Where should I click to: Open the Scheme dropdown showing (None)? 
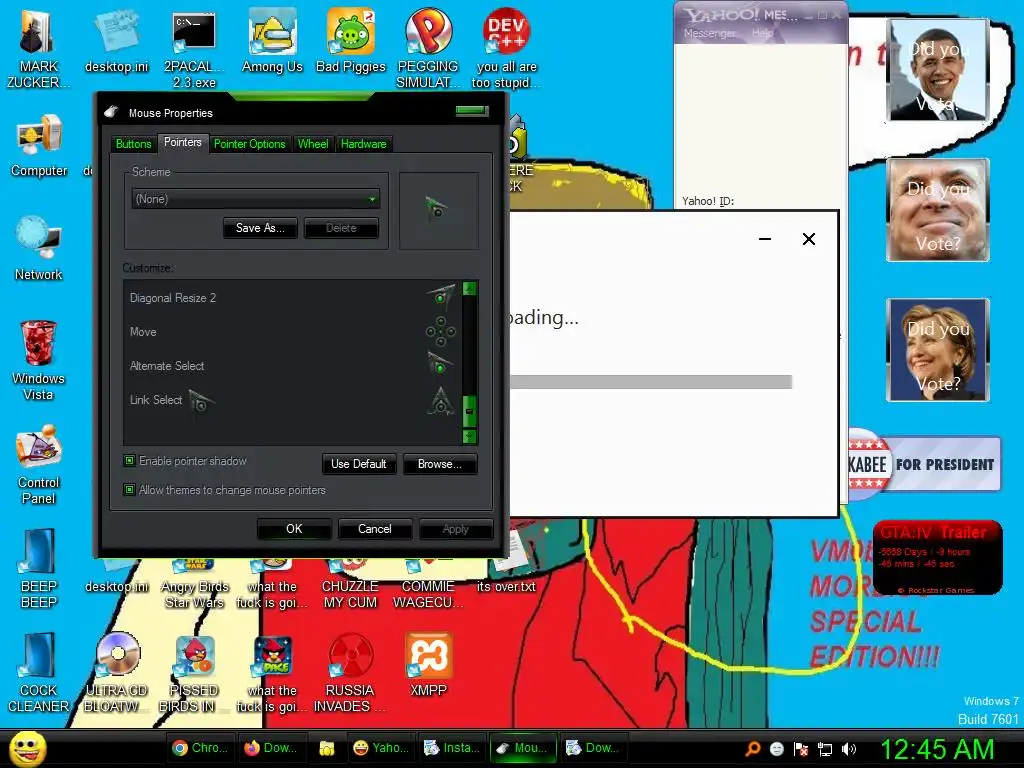click(x=255, y=199)
